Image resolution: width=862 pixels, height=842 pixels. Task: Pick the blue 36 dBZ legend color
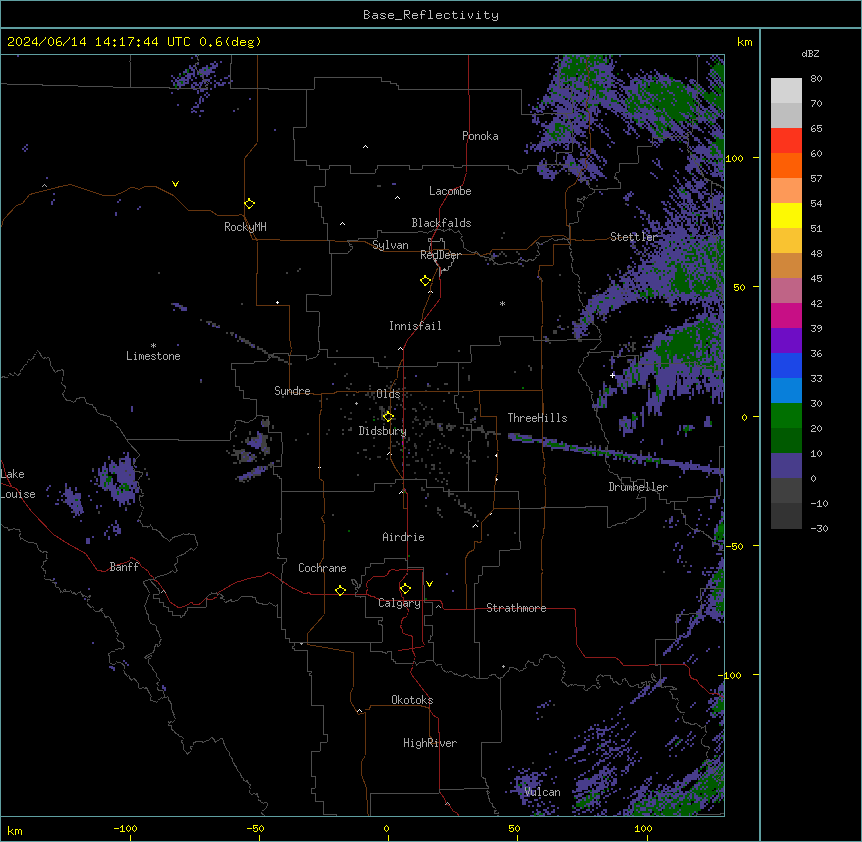click(786, 365)
